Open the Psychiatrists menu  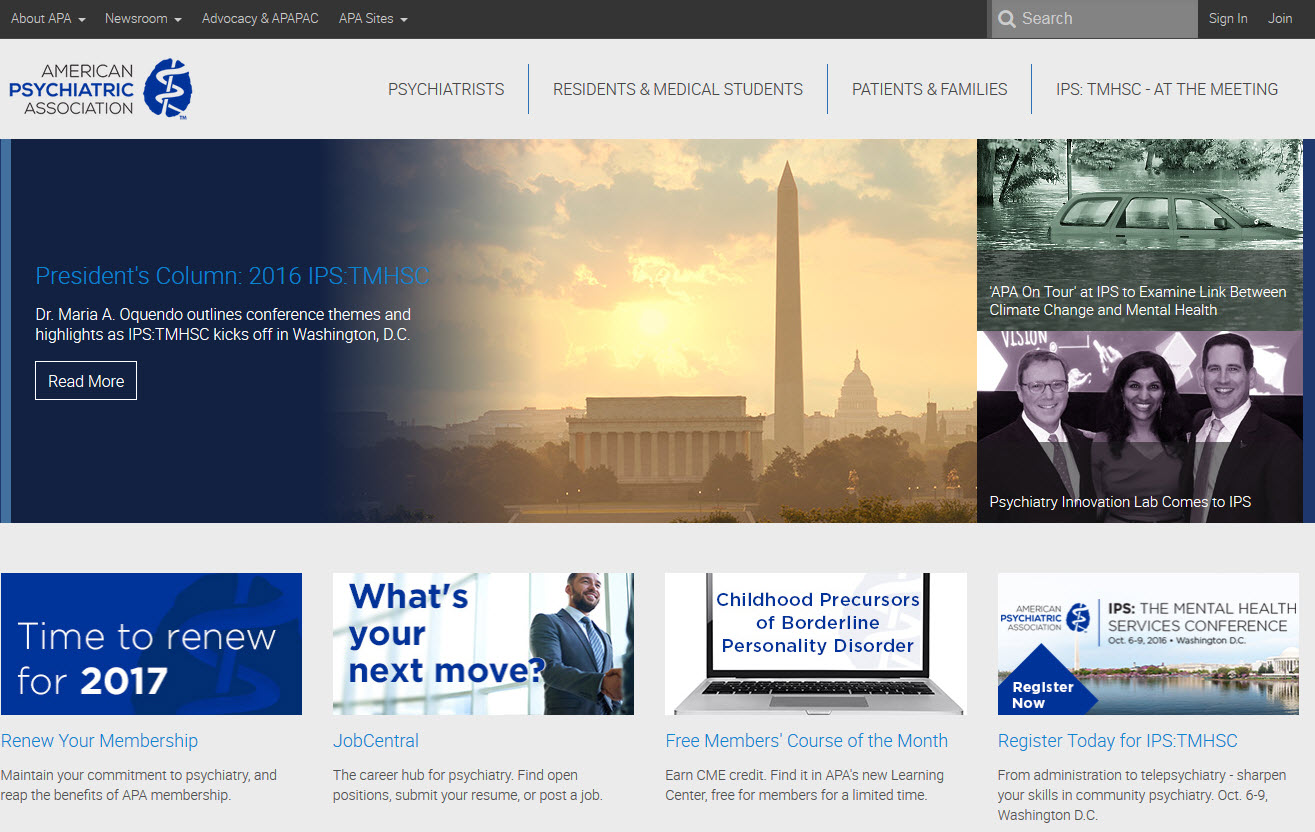(x=446, y=89)
